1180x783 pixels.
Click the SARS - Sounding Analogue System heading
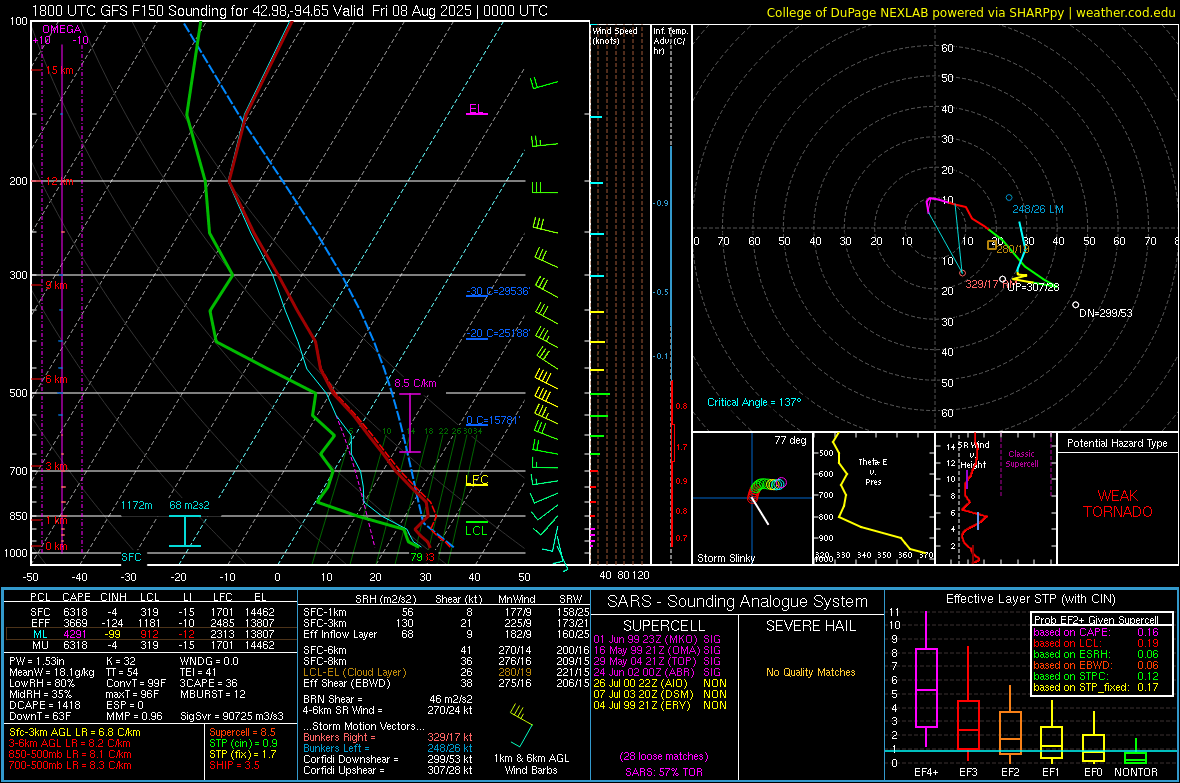point(738,602)
